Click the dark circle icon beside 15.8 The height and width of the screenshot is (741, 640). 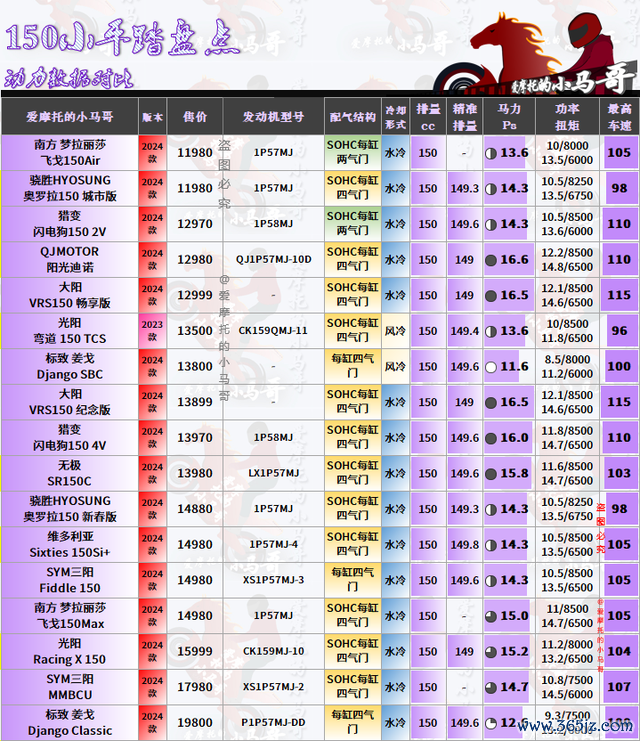click(x=491, y=474)
